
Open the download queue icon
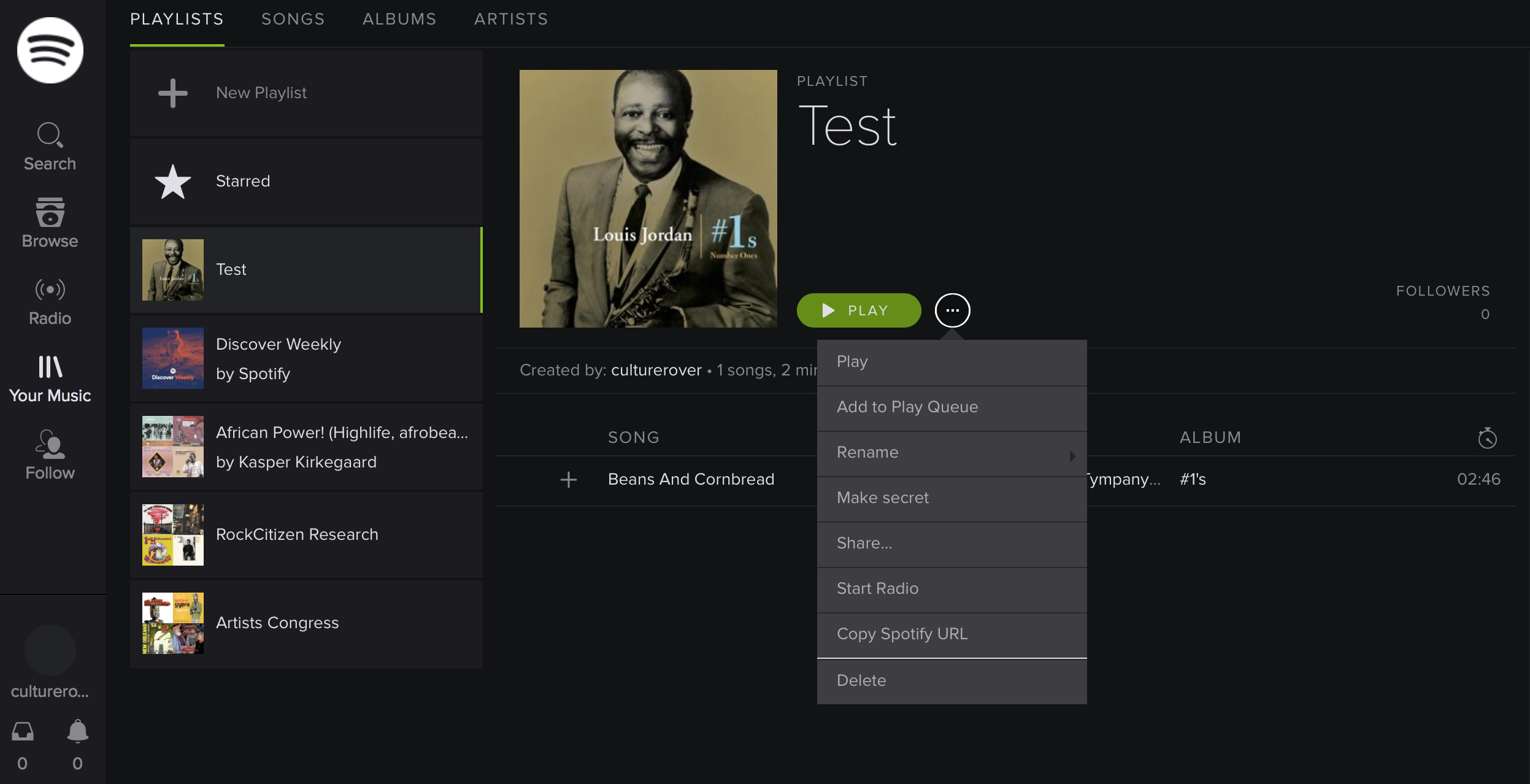[23, 731]
